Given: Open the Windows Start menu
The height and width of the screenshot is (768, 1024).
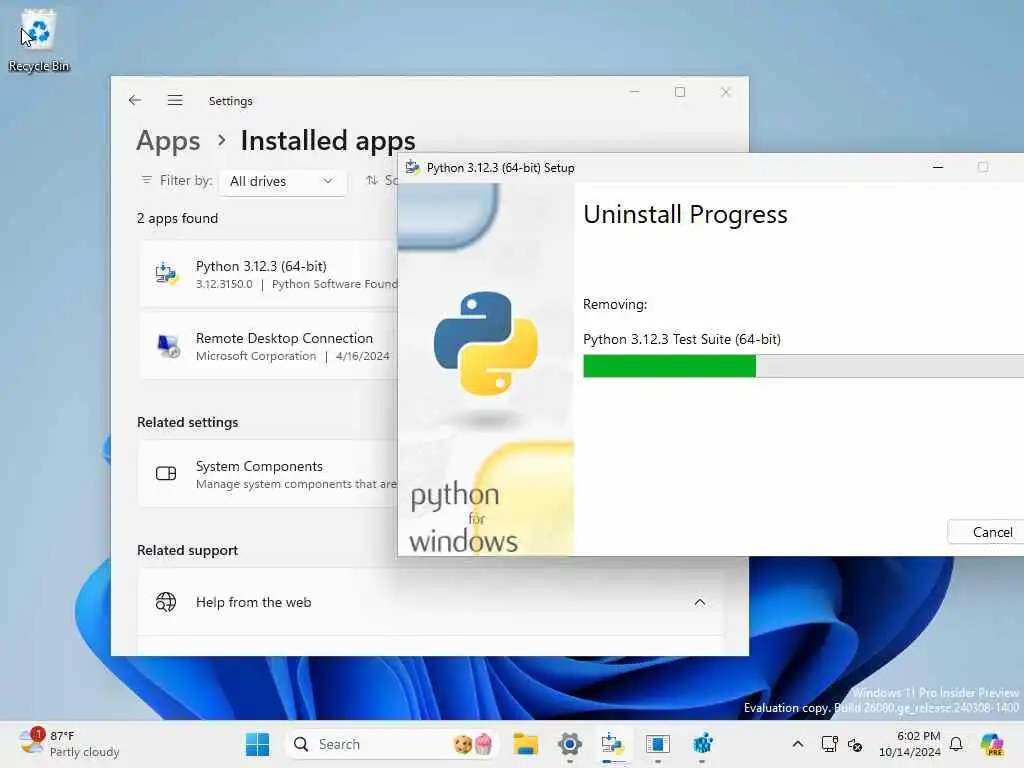Looking at the screenshot, I should click(x=257, y=744).
